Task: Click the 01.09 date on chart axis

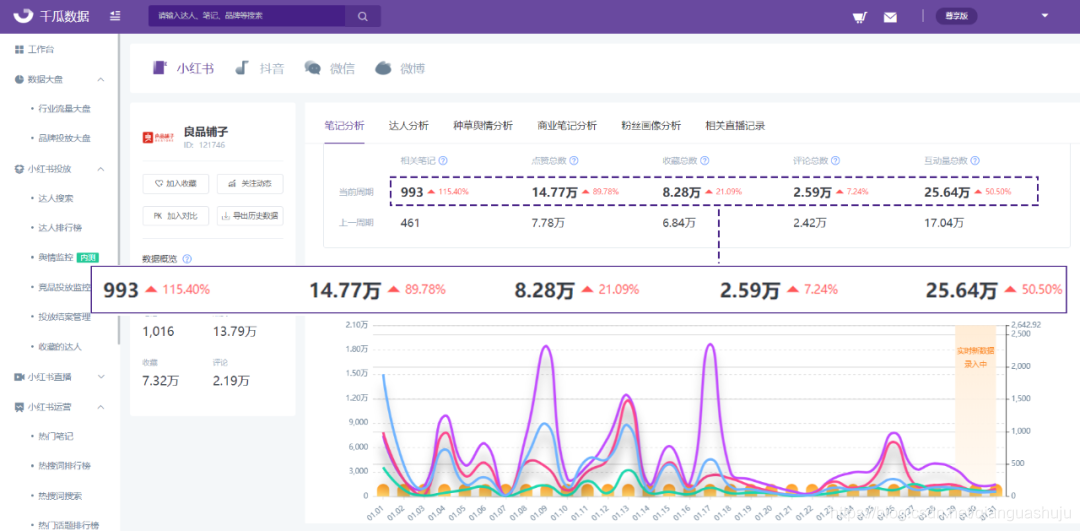Action: coord(537,512)
